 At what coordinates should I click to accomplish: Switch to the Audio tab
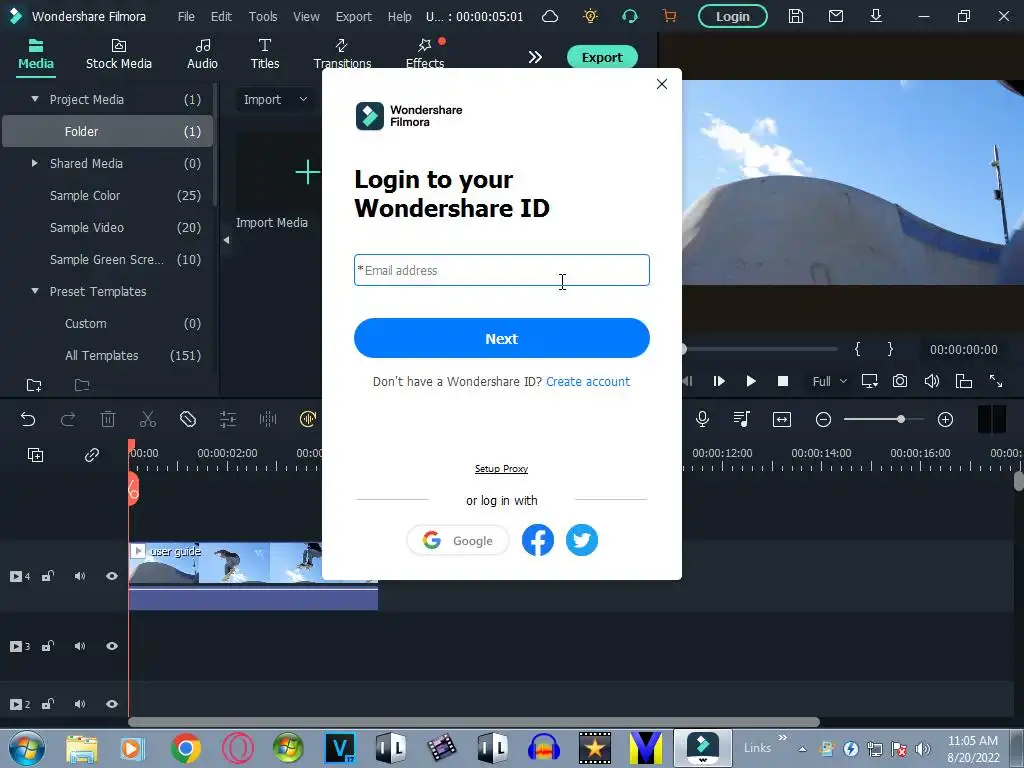pos(202,54)
